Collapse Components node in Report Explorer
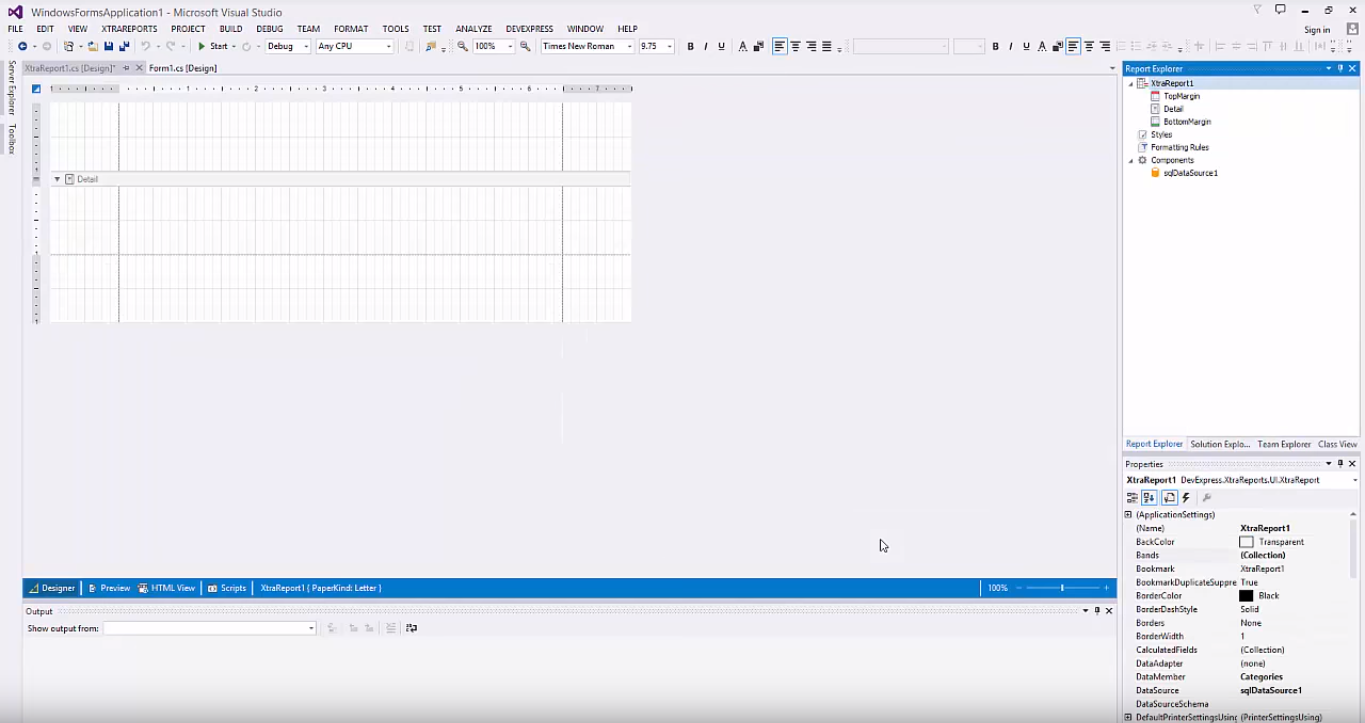1365x723 pixels. coord(1131,160)
